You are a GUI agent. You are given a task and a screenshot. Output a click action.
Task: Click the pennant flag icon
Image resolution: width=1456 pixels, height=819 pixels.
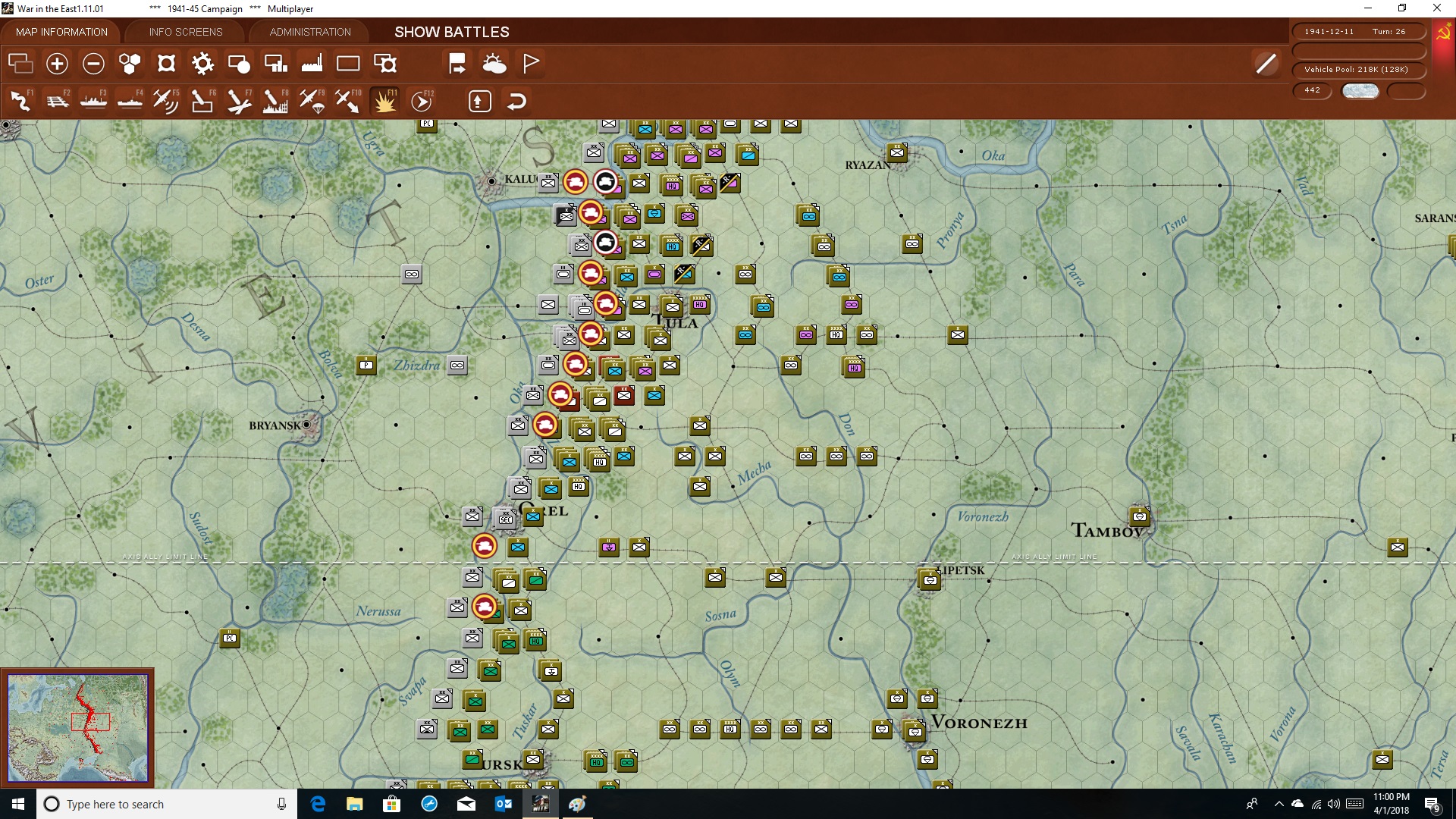531,64
